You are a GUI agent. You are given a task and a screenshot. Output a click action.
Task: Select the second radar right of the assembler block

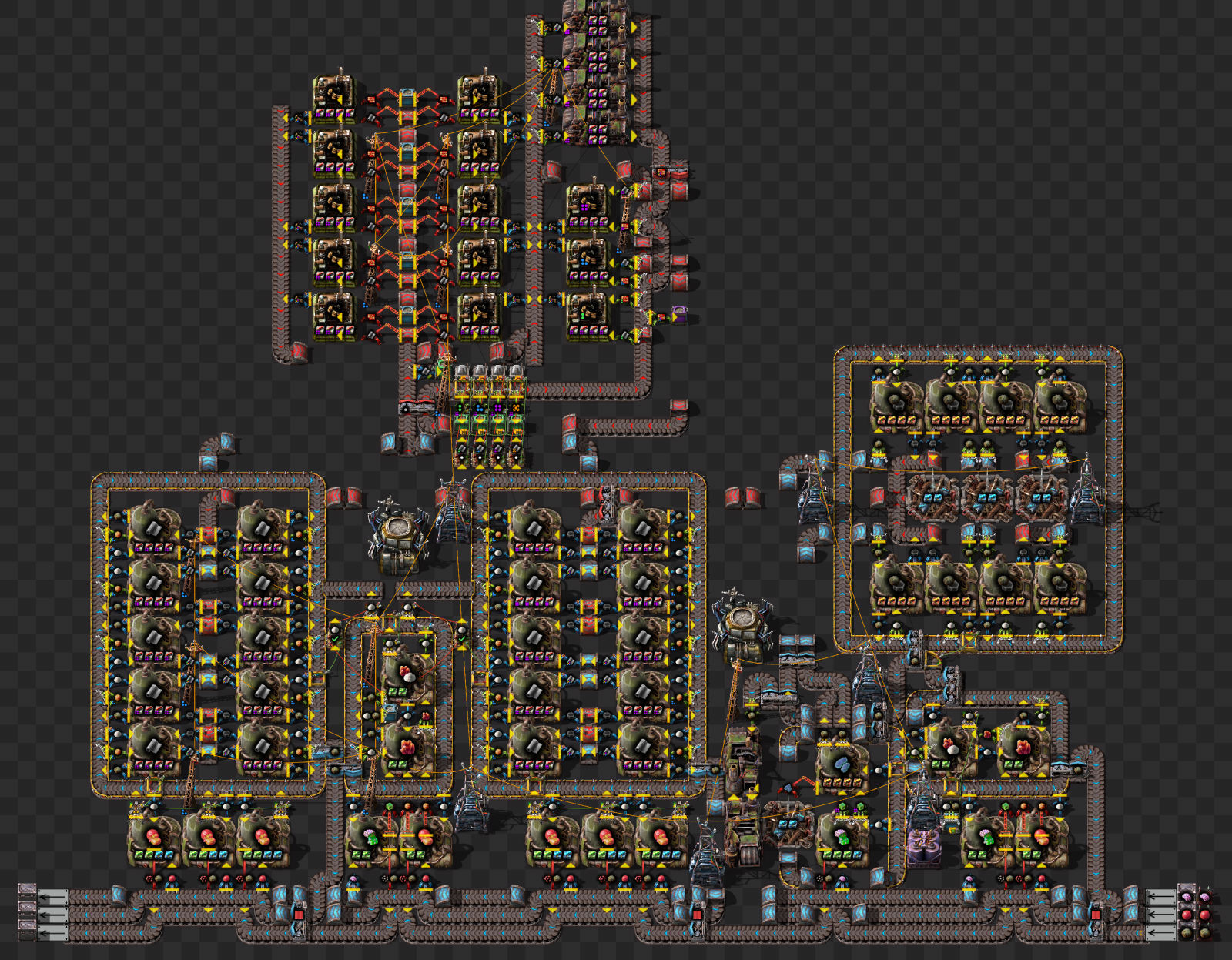click(741, 616)
